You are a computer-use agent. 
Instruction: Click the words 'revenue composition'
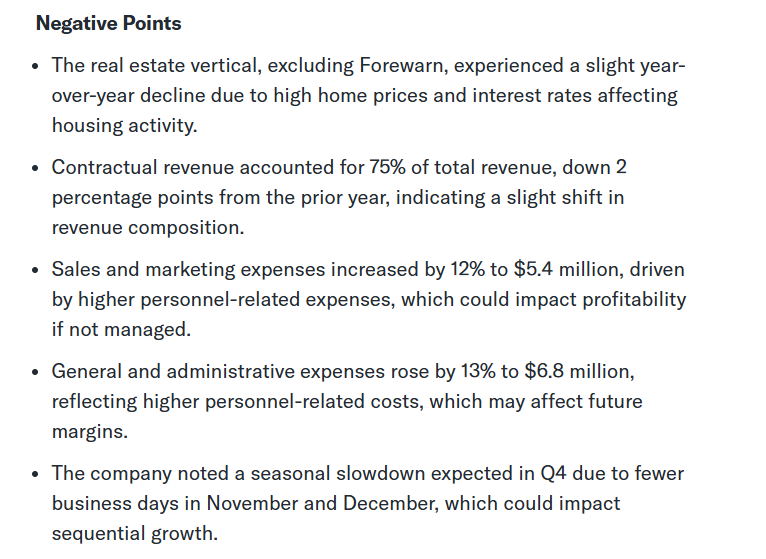[146, 228]
